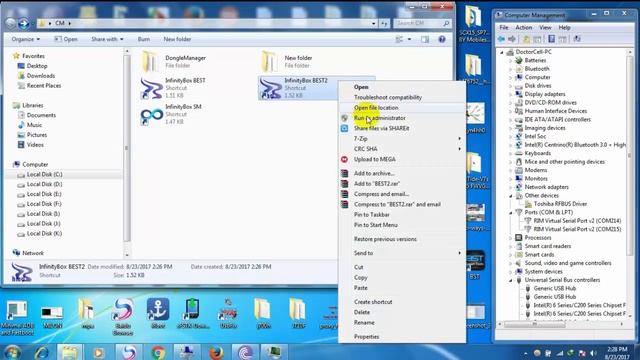Open address bar history dropdown arrow
Viewport: 640px width, 360px height.
(x=373, y=24)
